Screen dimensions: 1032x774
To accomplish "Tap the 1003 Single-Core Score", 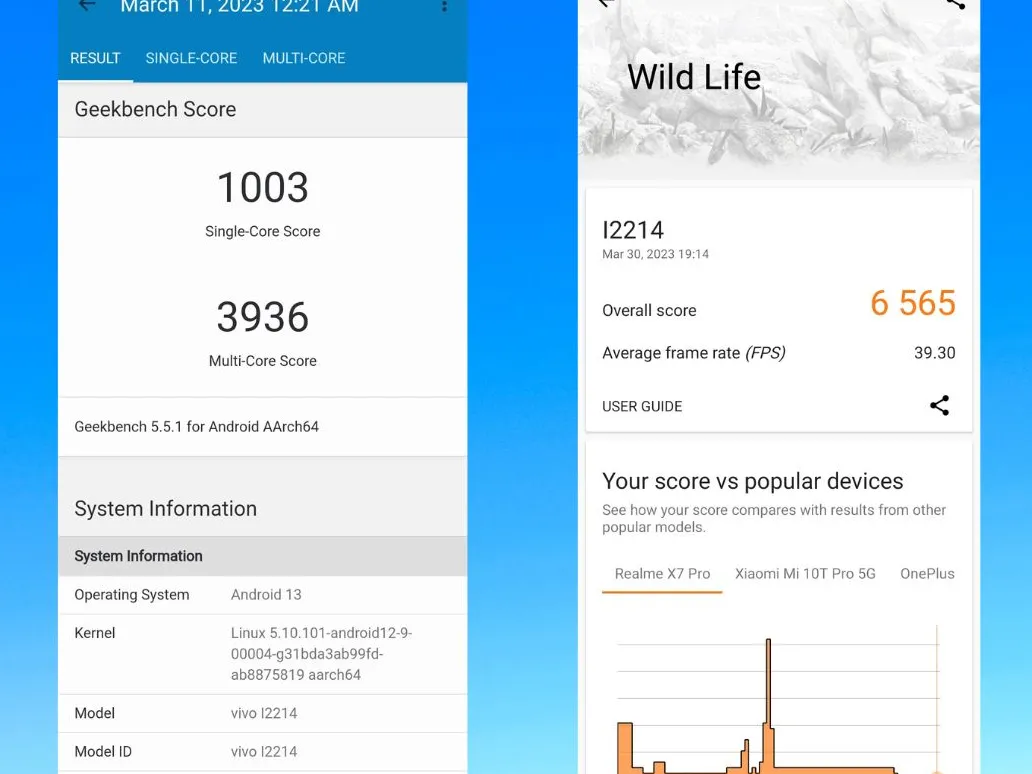I will (263, 188).
